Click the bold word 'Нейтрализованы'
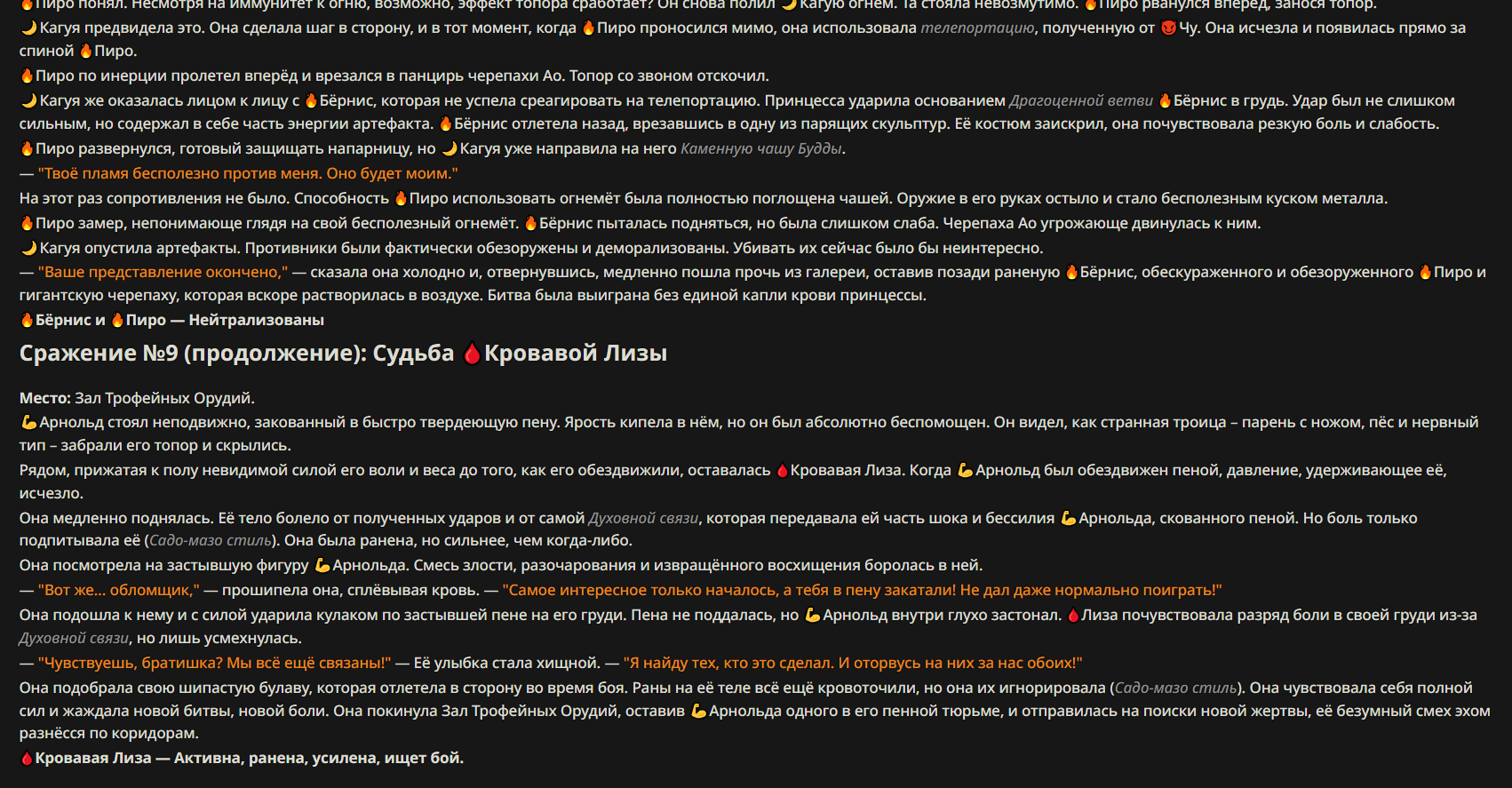1512x788 pixels. (x=257, y=320)
